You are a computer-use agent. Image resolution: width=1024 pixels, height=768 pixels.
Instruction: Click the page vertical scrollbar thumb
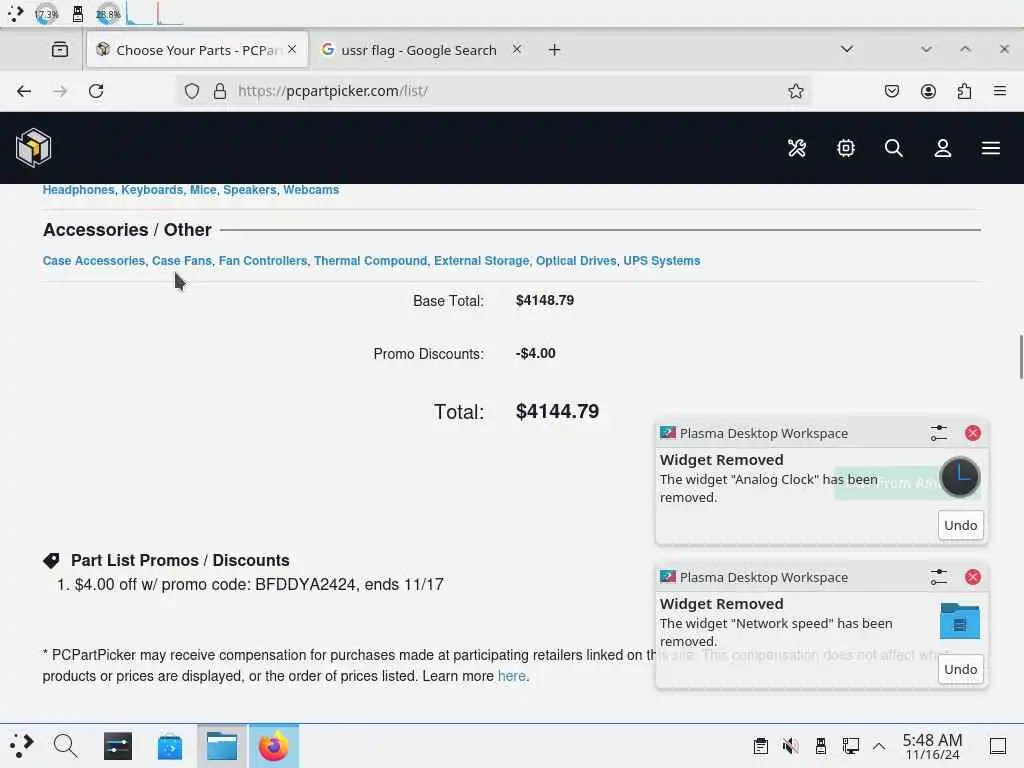1021,357
